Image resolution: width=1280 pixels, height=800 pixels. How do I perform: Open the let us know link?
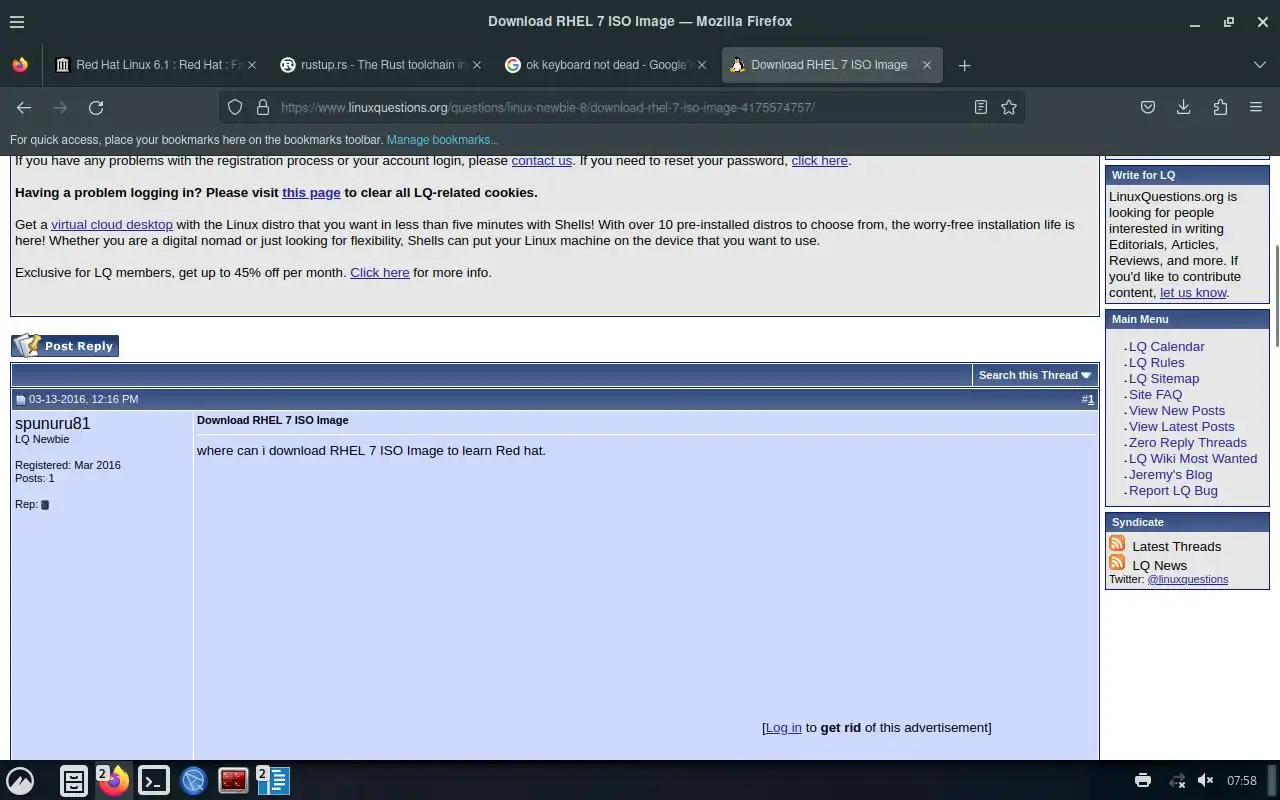click(x=1193, y=292)
